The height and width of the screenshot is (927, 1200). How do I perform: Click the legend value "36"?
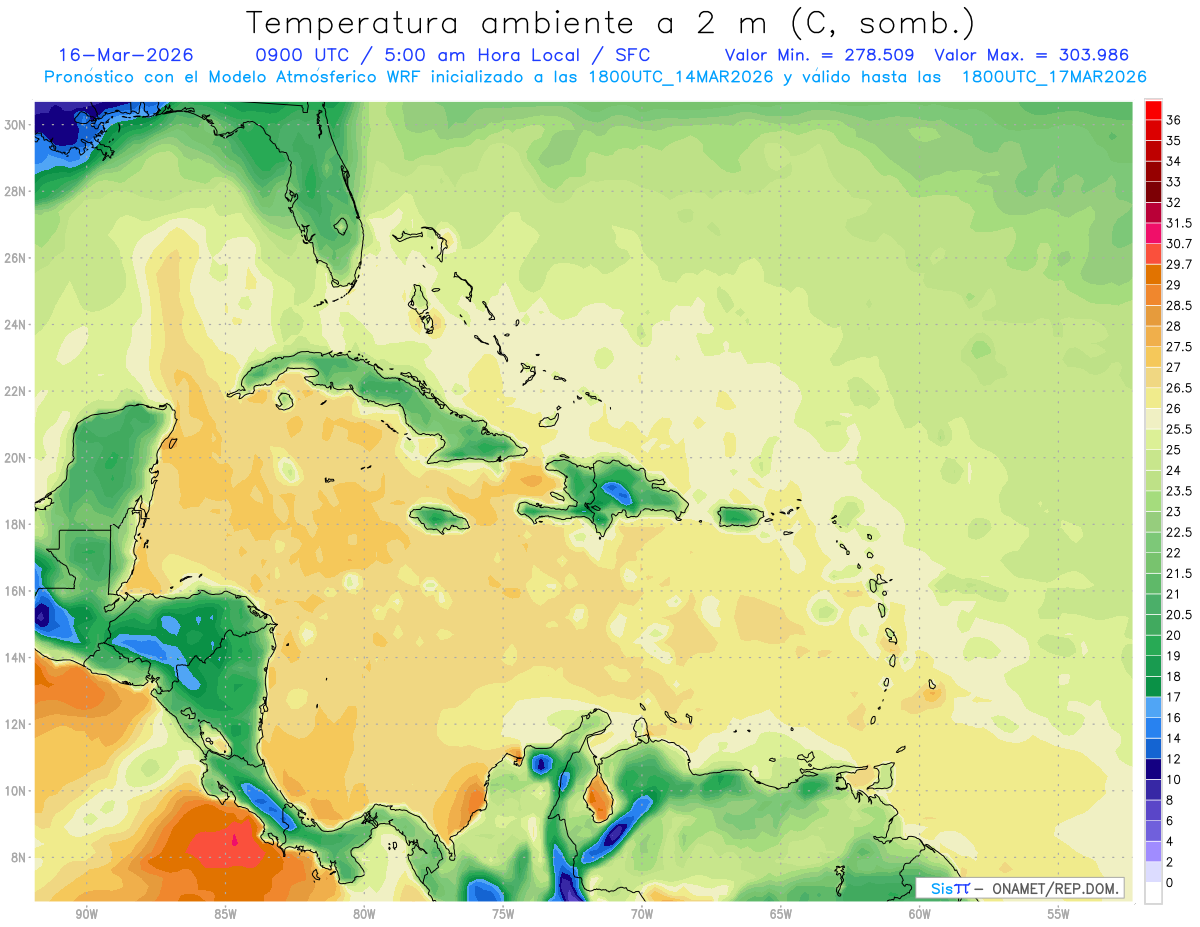(1174, 120)
